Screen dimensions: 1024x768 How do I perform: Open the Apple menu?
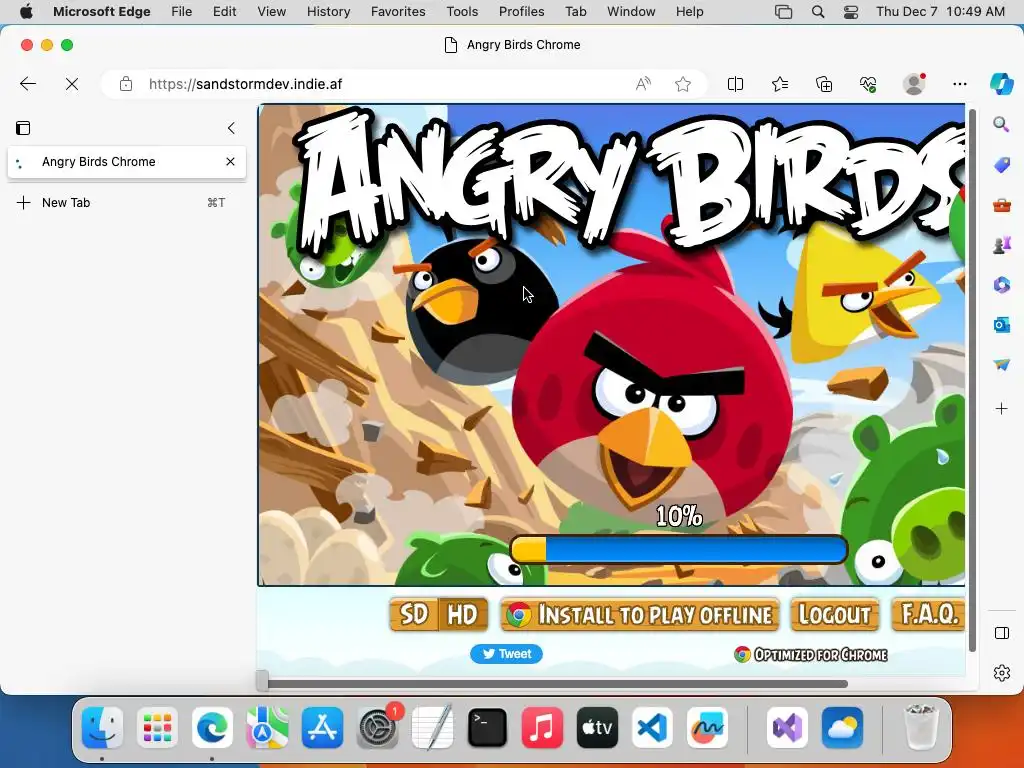coord(27,11)
